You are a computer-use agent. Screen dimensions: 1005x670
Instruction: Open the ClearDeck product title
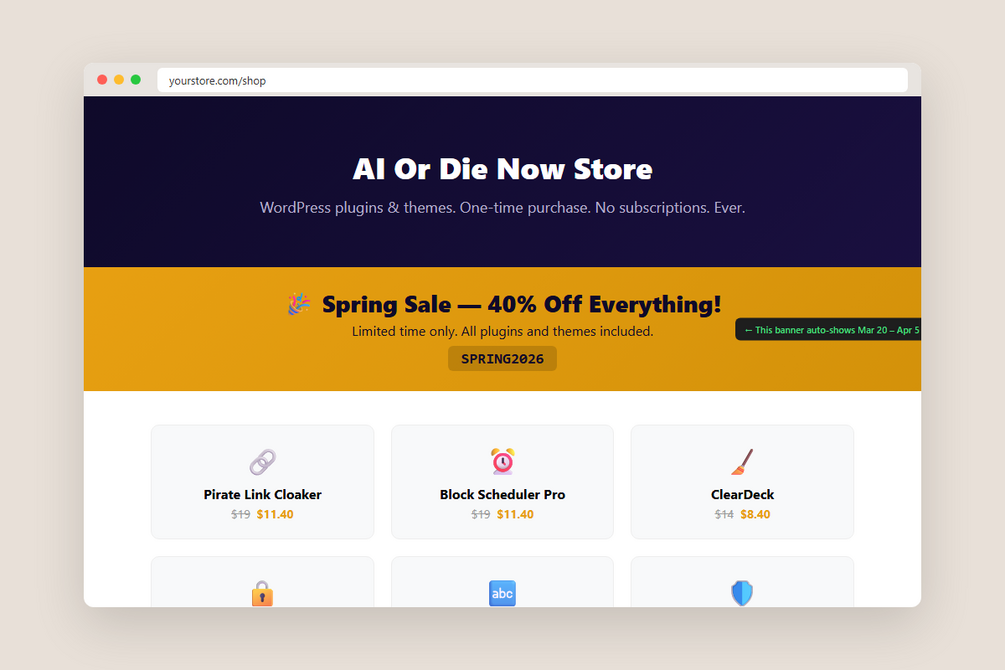pyautogui.click(x=742, y=494)
